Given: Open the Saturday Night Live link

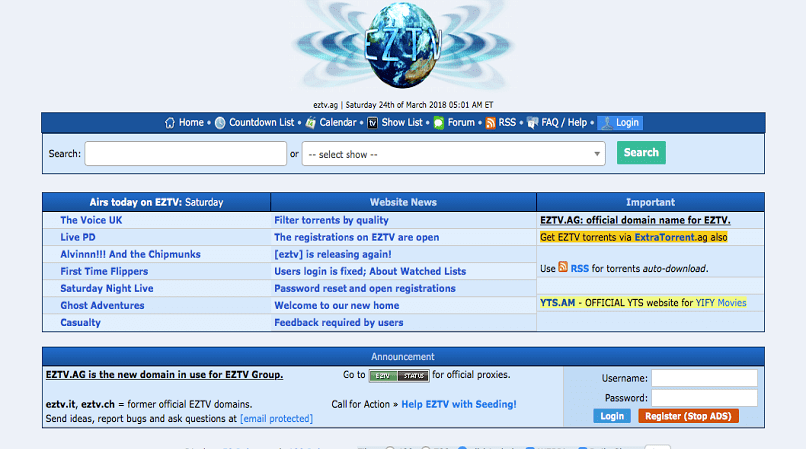Looking at the screenshot, I should click(x=106, y=288).
